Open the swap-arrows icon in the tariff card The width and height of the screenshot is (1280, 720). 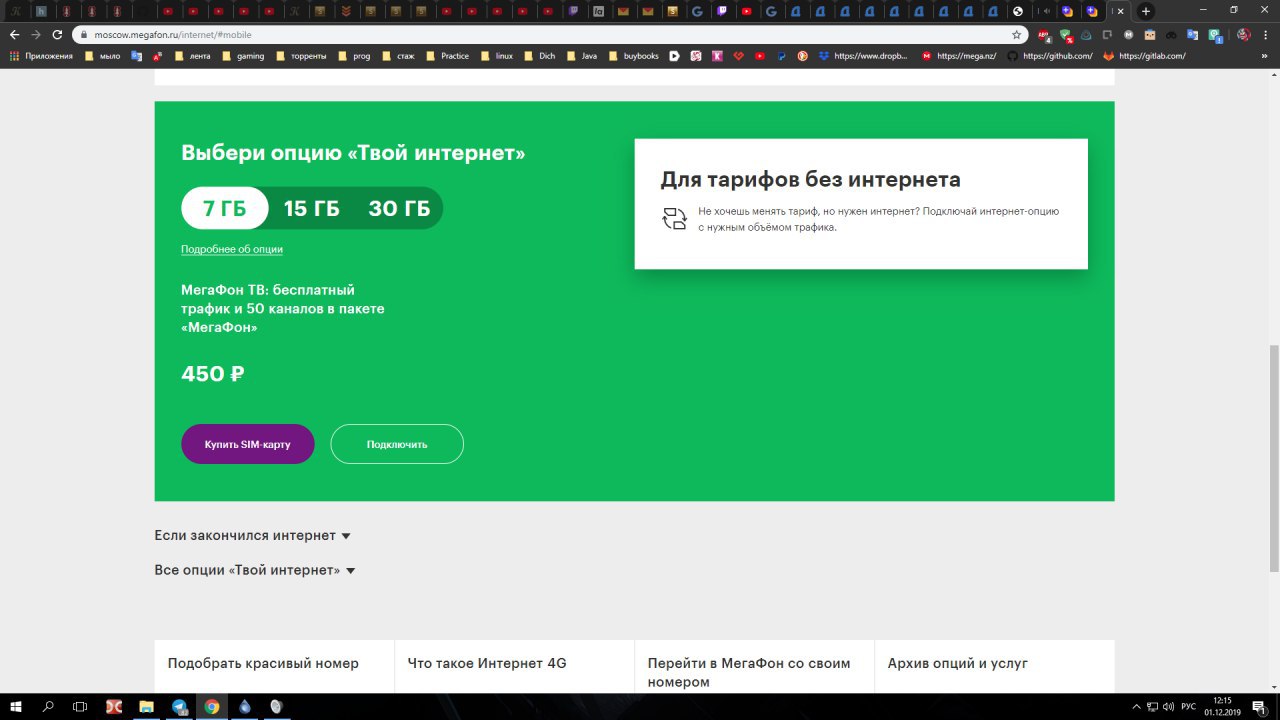pos(675,219)
